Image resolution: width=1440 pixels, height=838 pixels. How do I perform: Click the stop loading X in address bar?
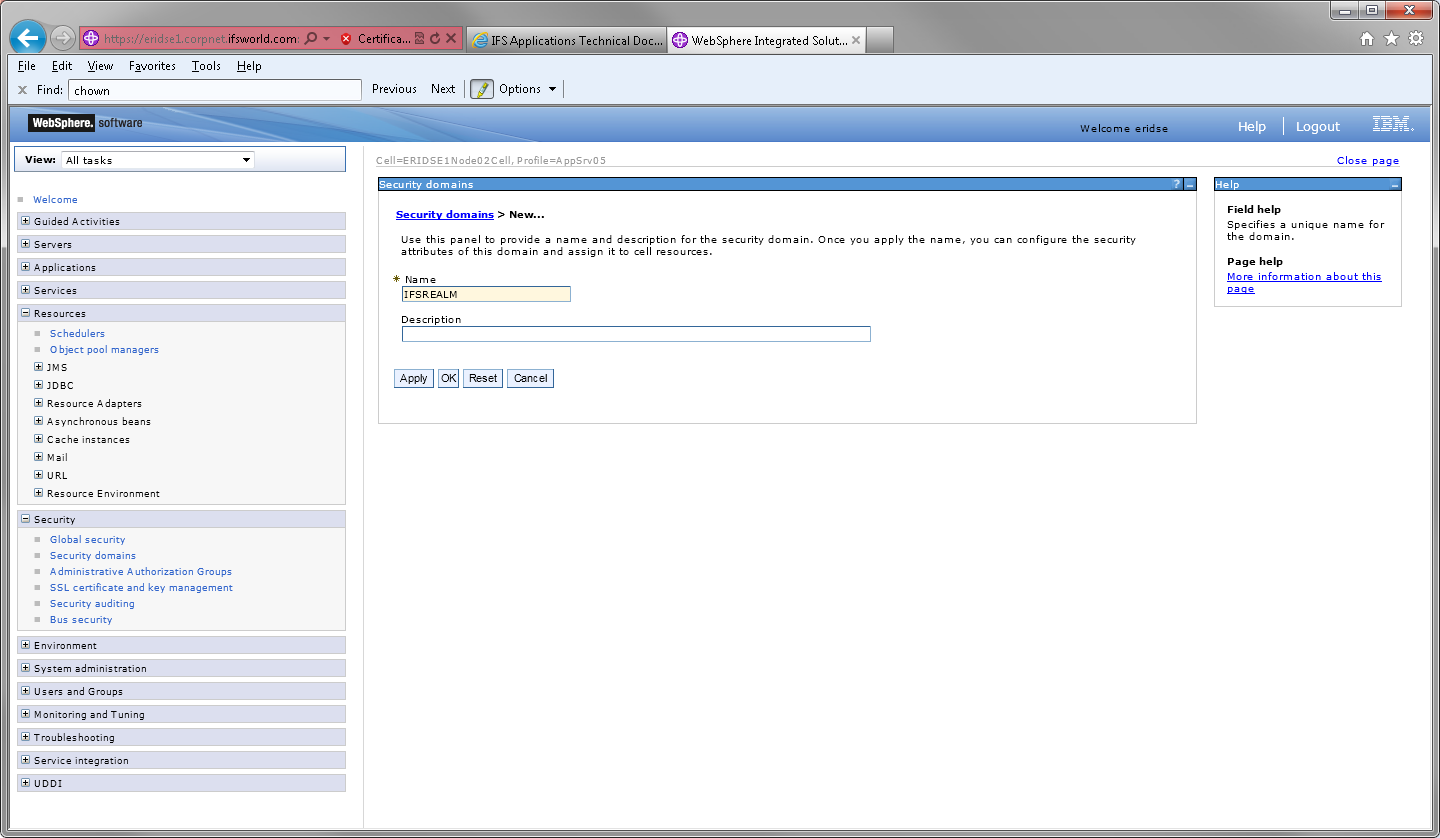pyautogui.click(x=451, y=39)
